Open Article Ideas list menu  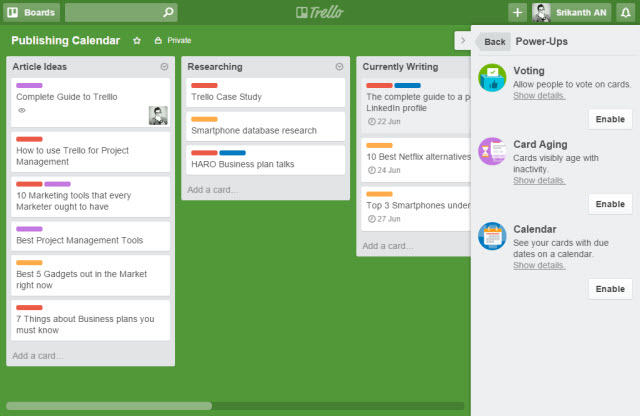pos(164,67)
